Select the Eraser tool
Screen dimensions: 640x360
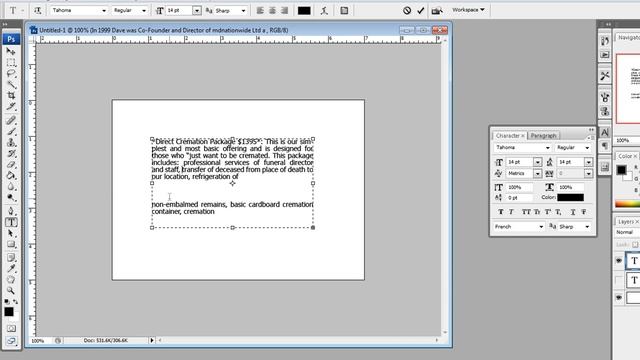click(x=11, y=164)
